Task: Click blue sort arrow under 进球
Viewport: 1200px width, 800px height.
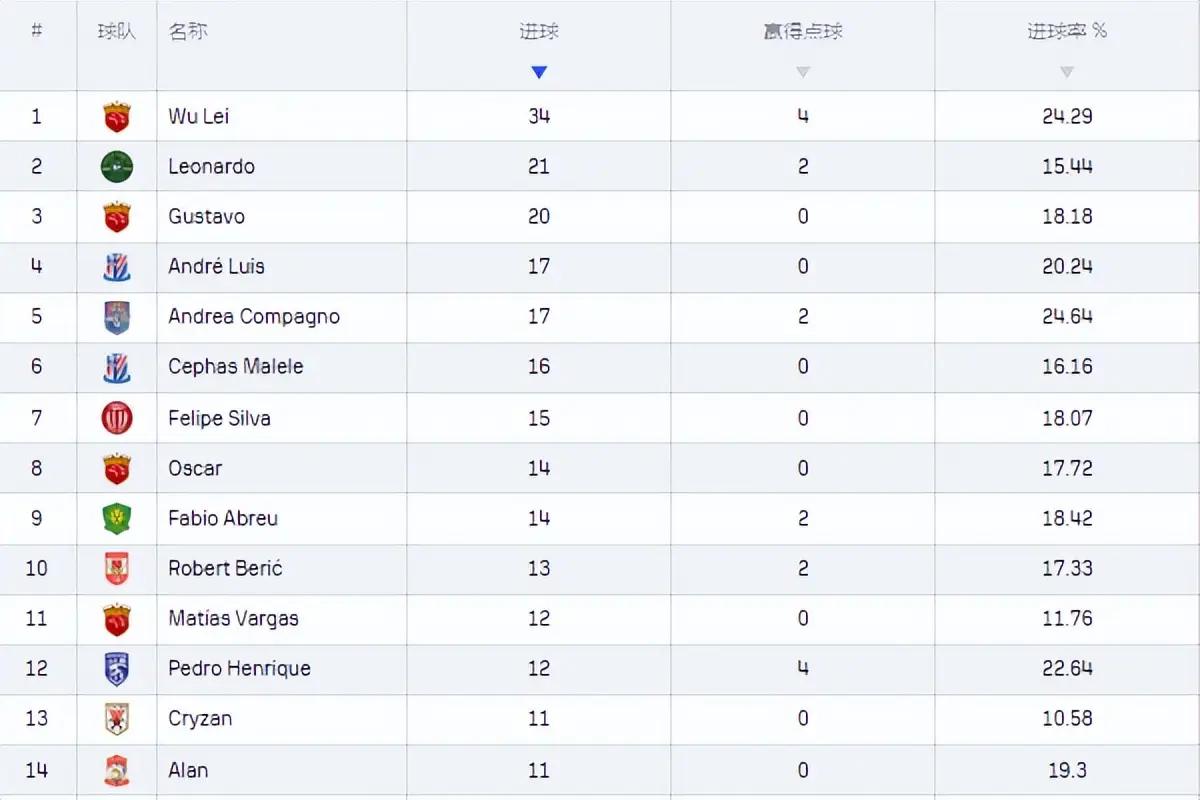Action: 539,72
